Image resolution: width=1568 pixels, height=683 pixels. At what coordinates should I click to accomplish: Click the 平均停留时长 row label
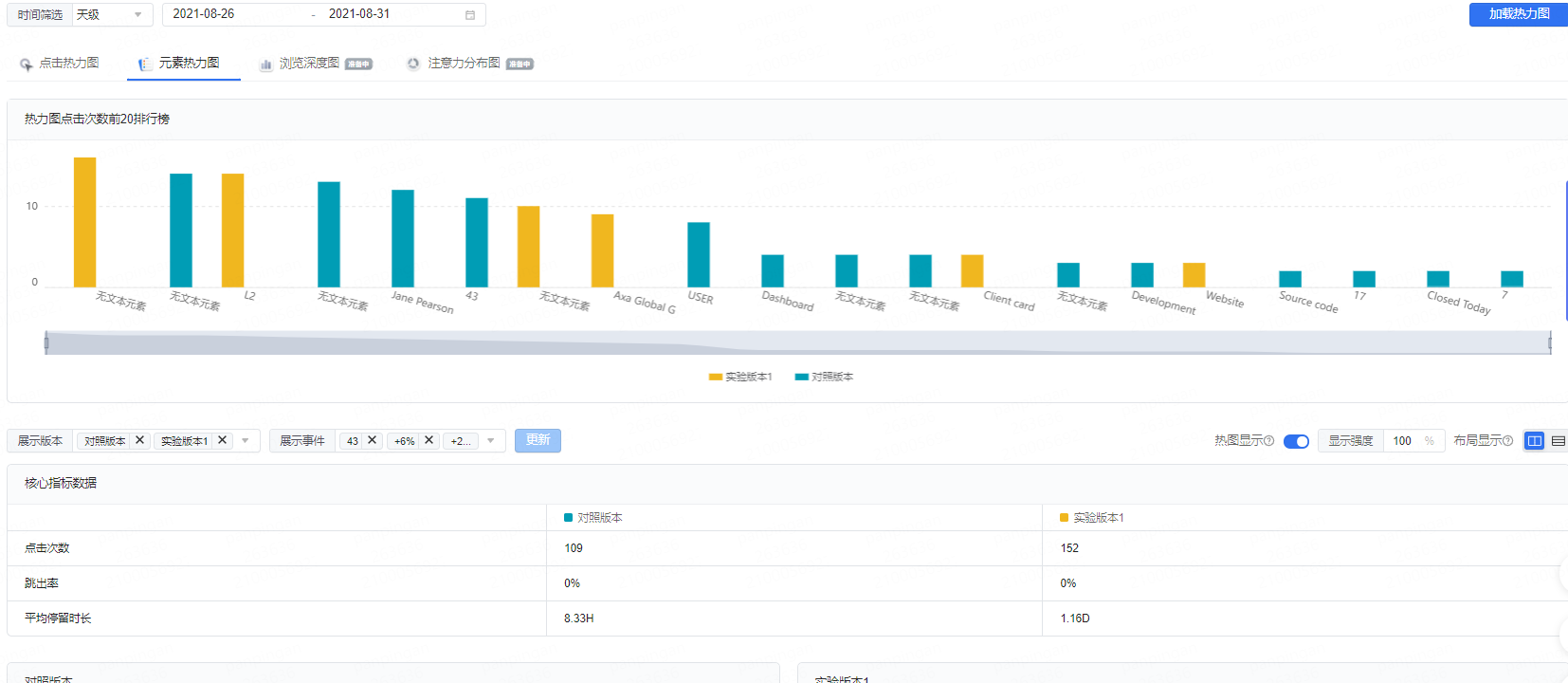coord(58,618)
